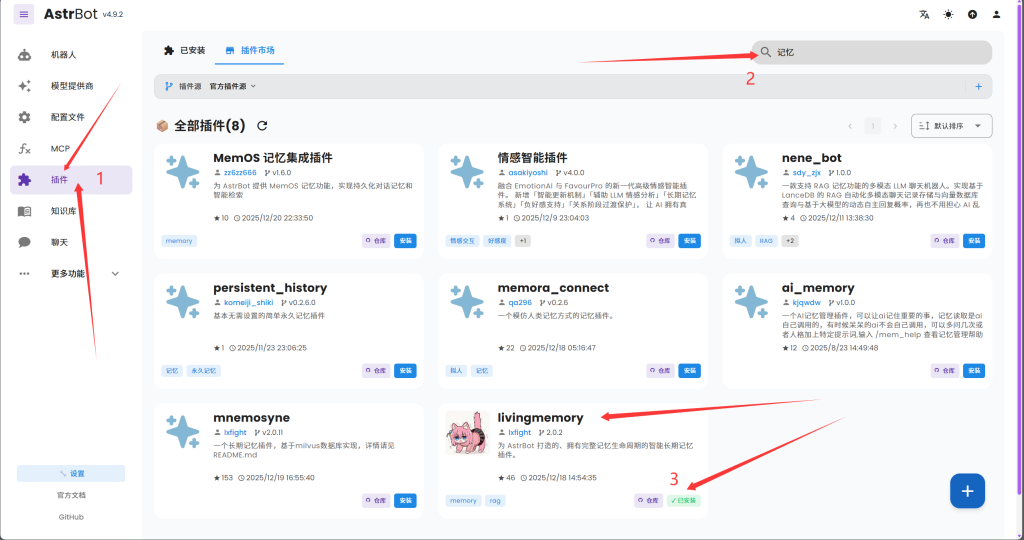Expand the 官方插件源 source dropdown
Viewport: 1024px width, 540px height.
pos(232,87)
